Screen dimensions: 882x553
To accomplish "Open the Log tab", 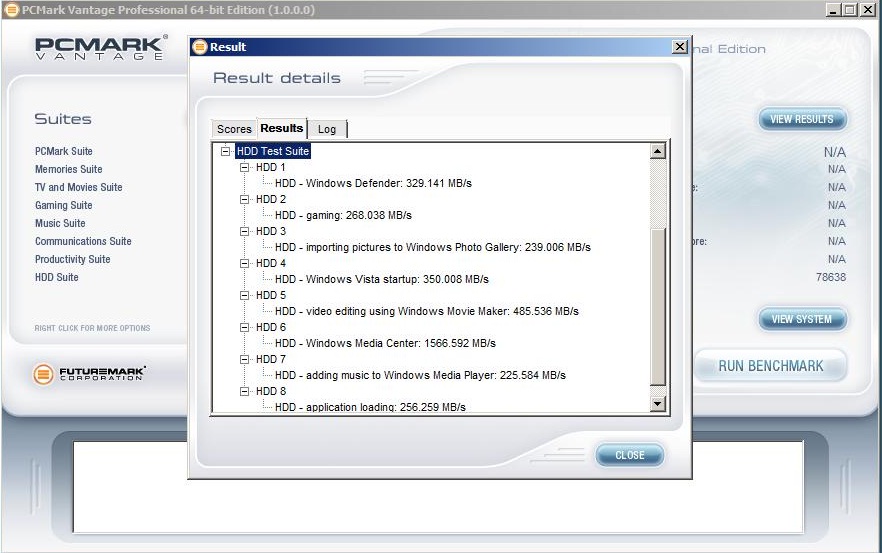I will [x=327, y=129].
